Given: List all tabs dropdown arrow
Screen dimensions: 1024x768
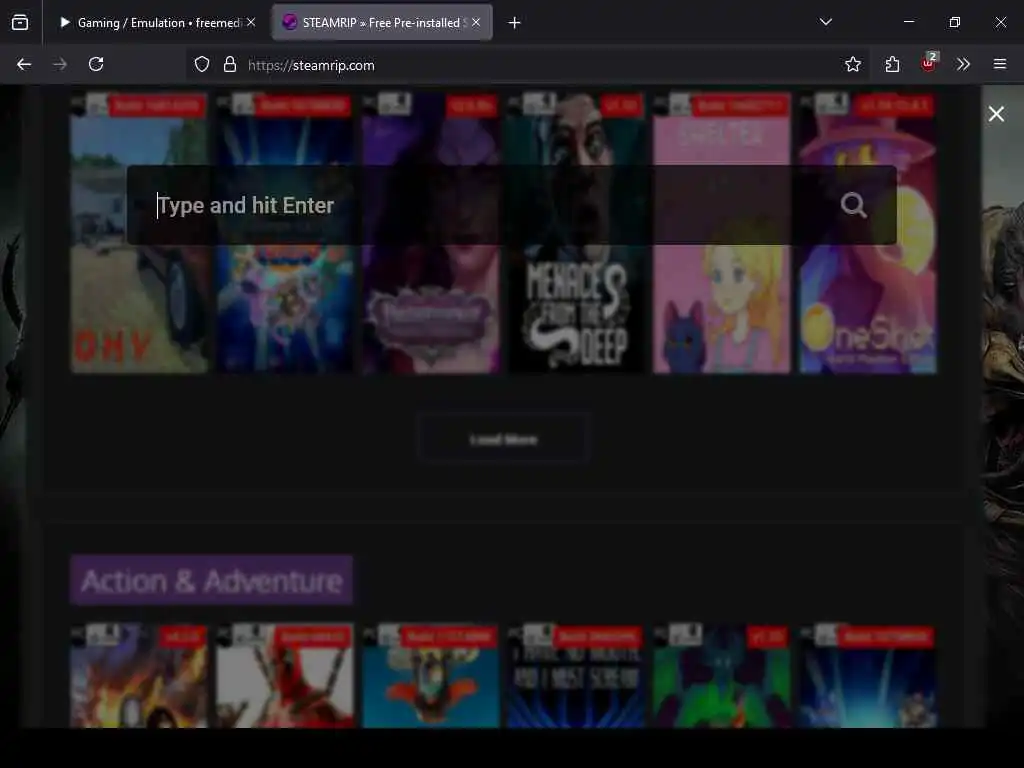Looking at the screenshot, I should point(825,22).
